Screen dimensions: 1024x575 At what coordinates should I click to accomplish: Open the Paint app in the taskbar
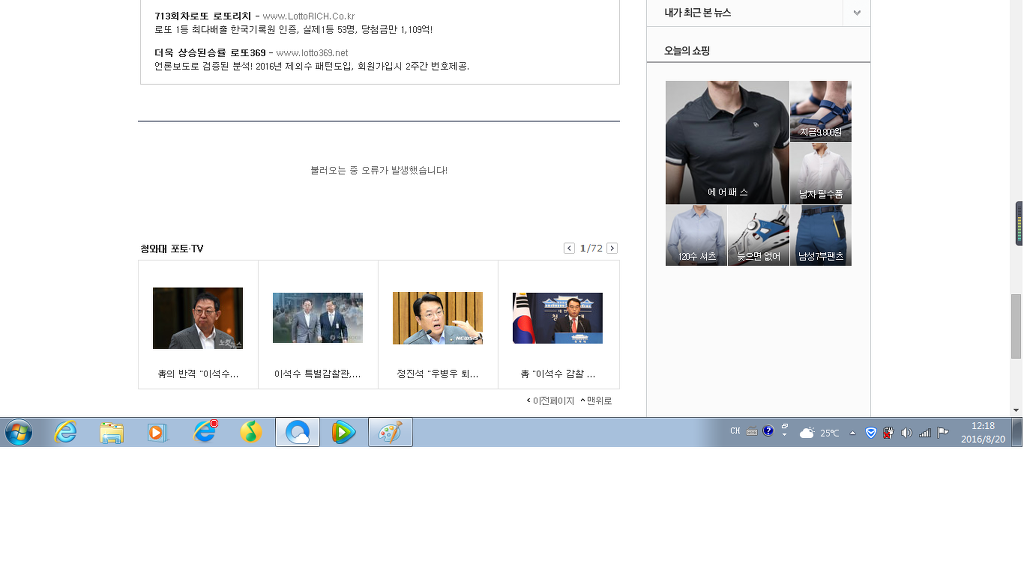[390, 432]
